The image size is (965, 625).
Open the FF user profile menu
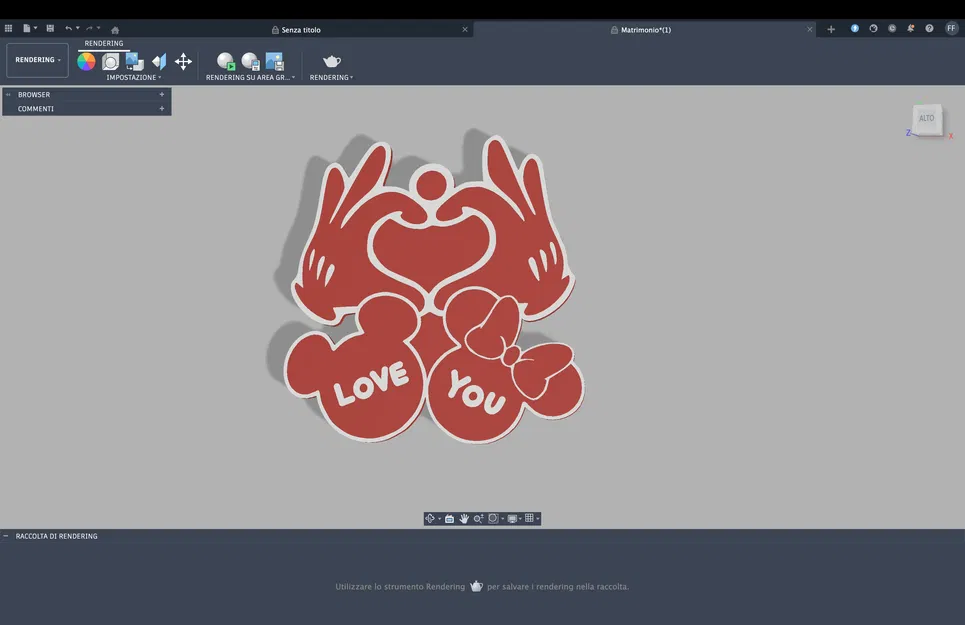pos(951,28)
